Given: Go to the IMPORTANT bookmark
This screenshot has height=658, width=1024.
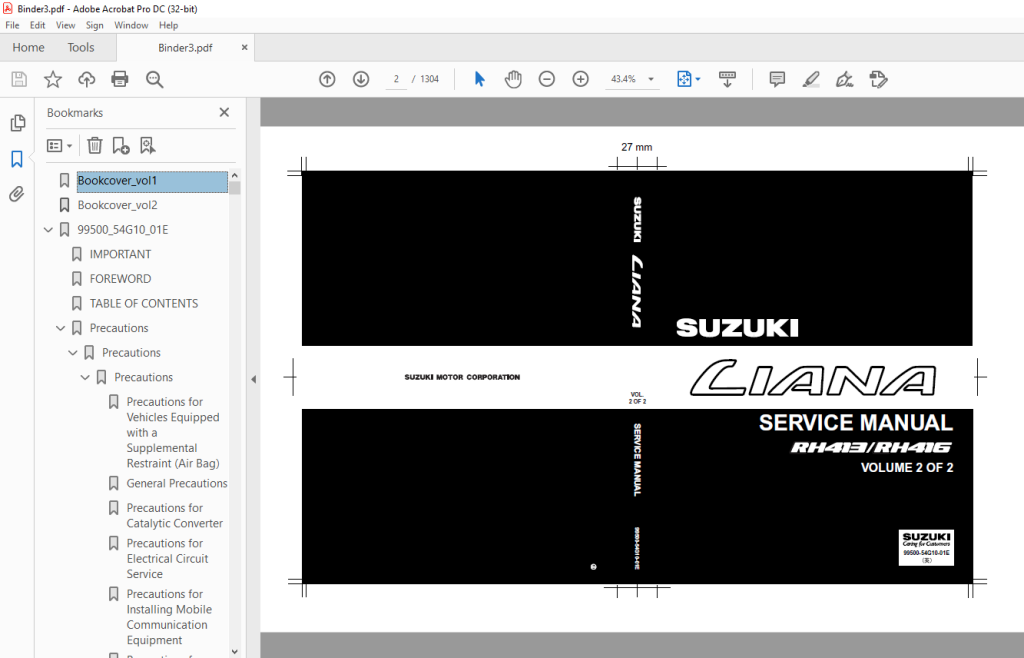Looking at the screenshot, I should click(120, 255).
